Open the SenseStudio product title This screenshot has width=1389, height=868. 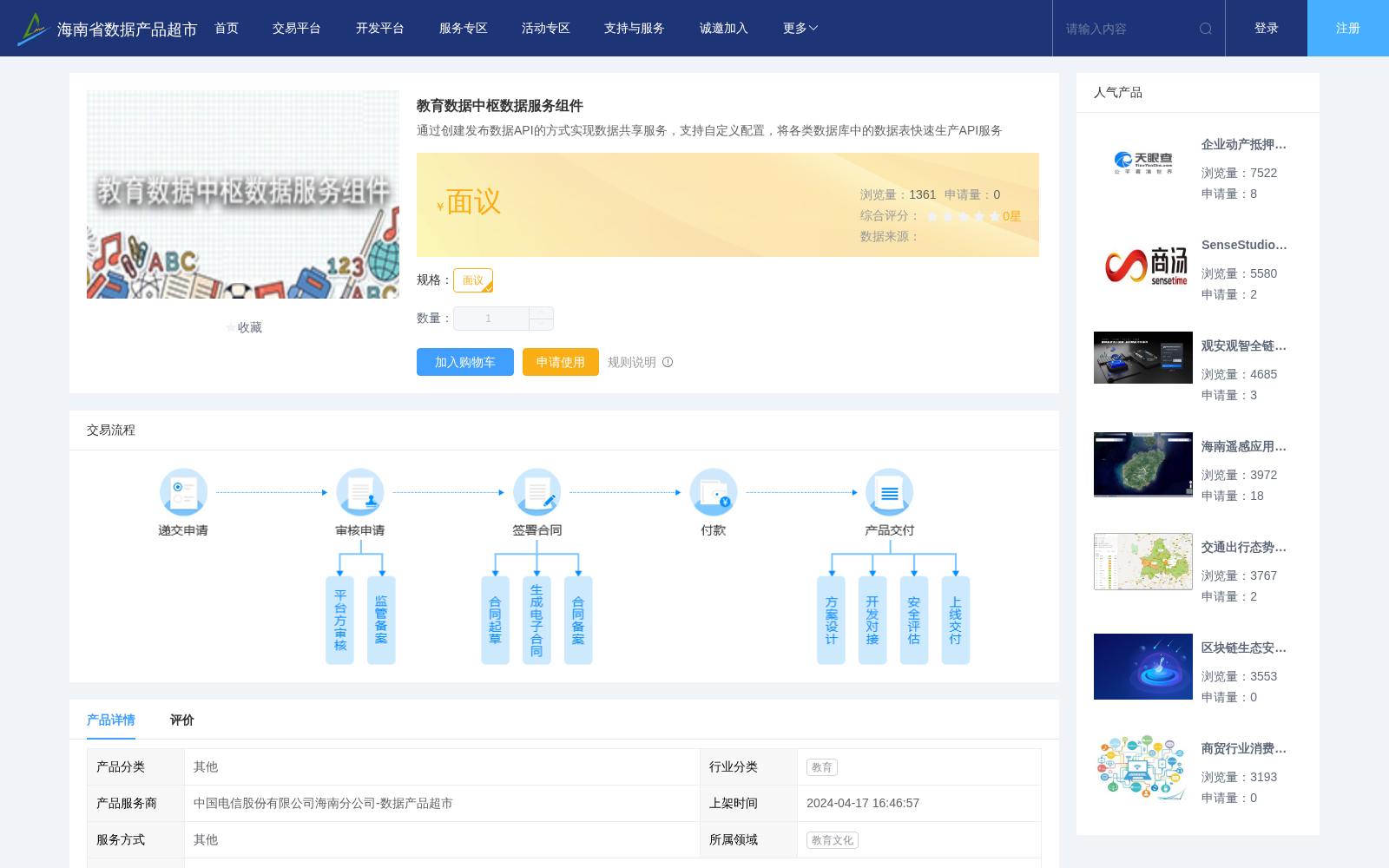[1244, 246]
